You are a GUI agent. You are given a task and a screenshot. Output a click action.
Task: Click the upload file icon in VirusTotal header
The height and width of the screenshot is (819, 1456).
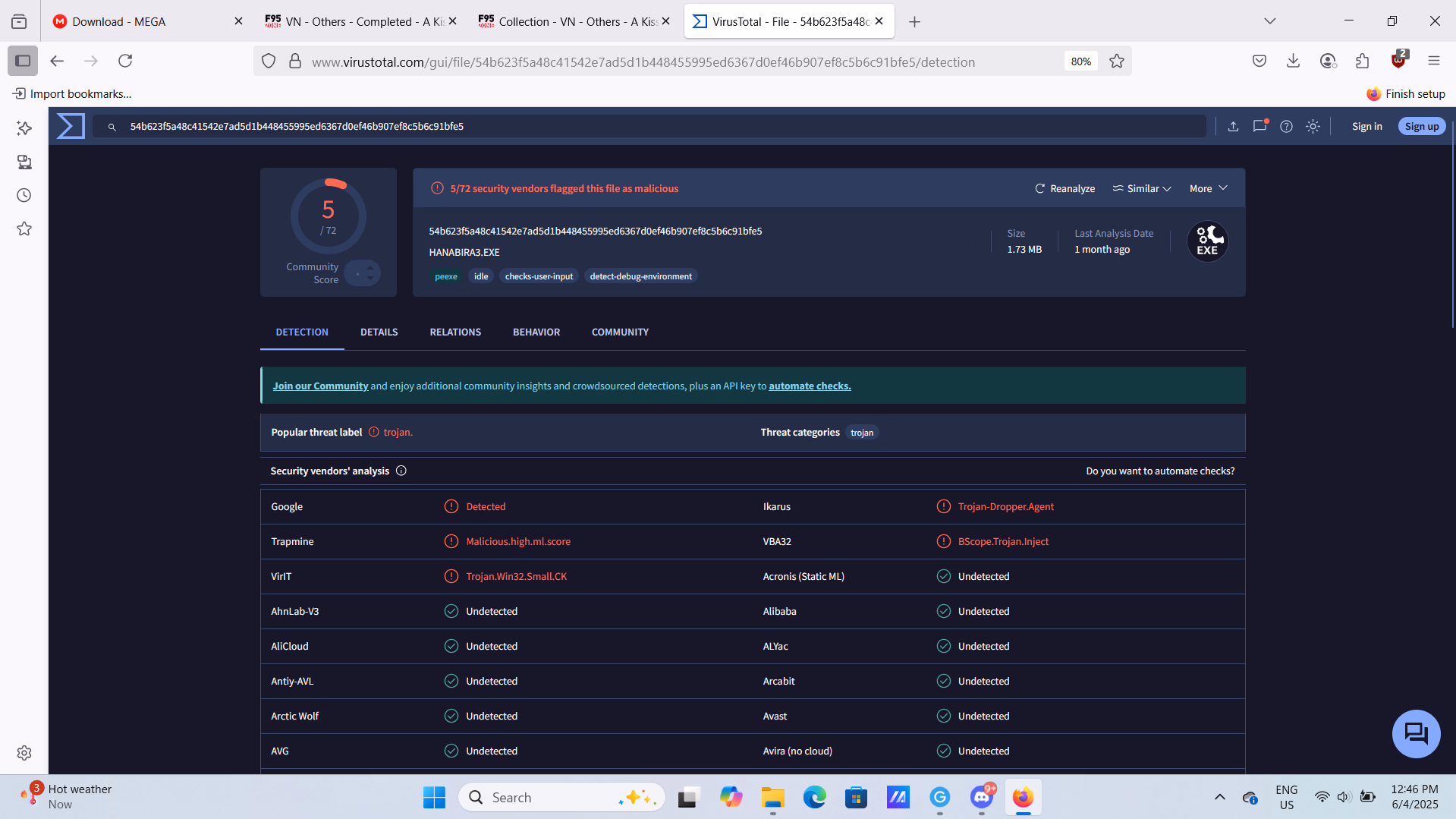1233,127
